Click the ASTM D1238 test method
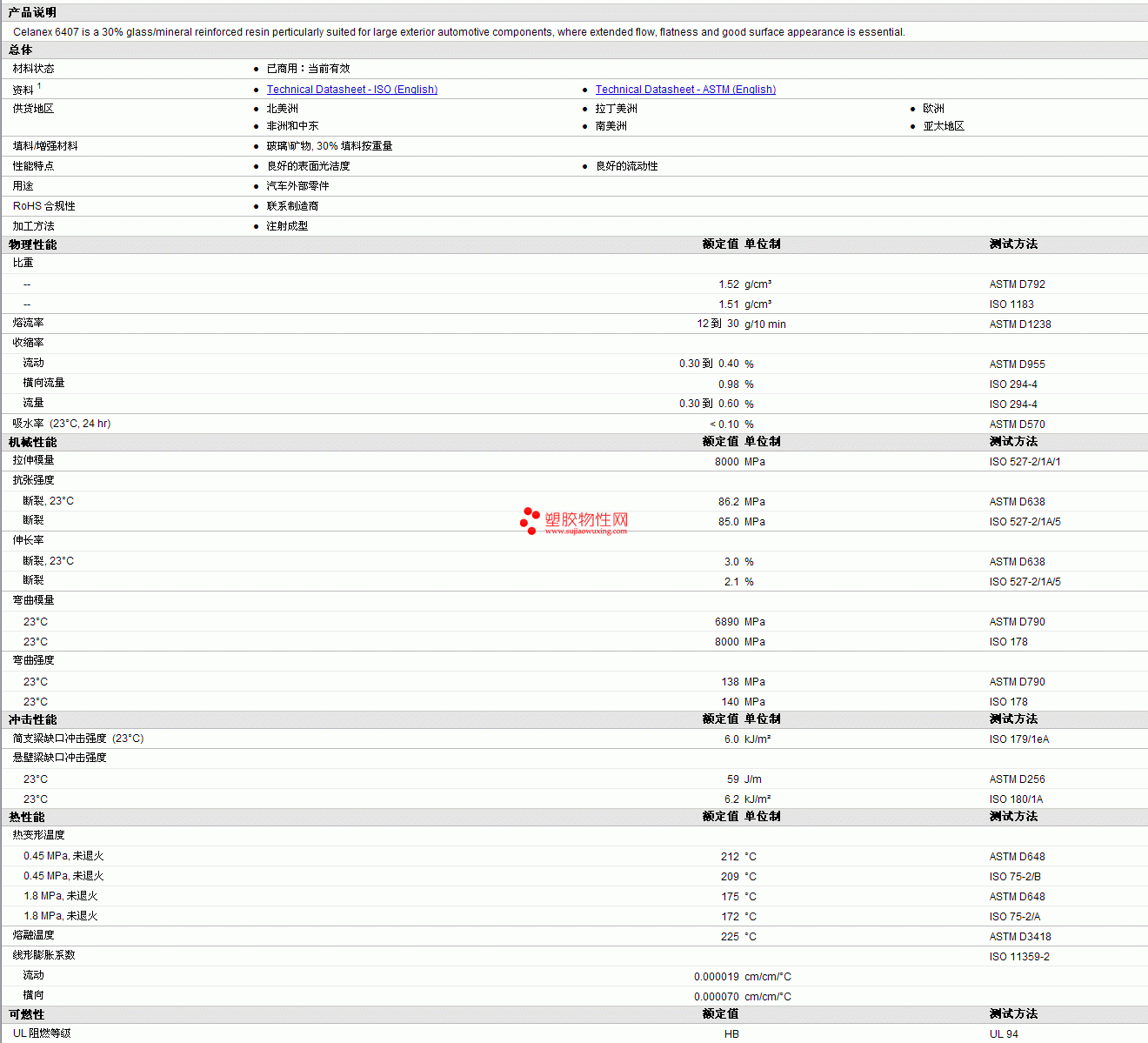Image resolution: width=1148 pixels, height=1043 pixels. coord(1020,324)
